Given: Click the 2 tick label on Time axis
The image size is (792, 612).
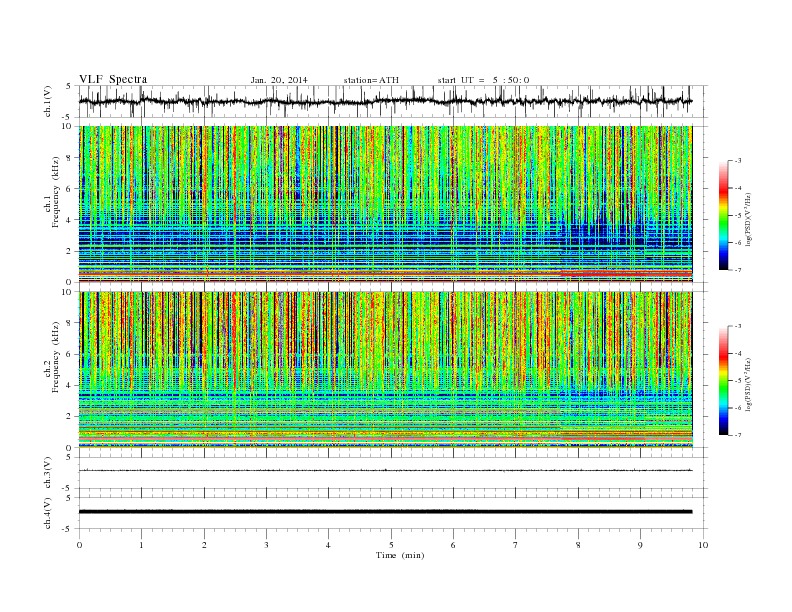Looking at the screenshot, I should coord(204,545).
